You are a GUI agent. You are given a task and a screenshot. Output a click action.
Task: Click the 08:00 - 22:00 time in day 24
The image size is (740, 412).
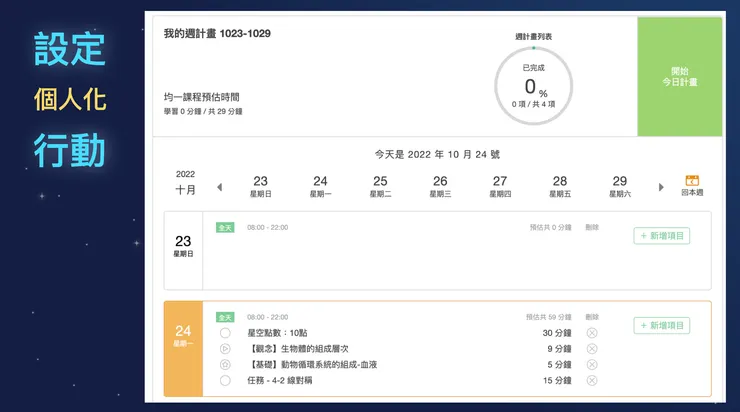click(x=268, y=317)
